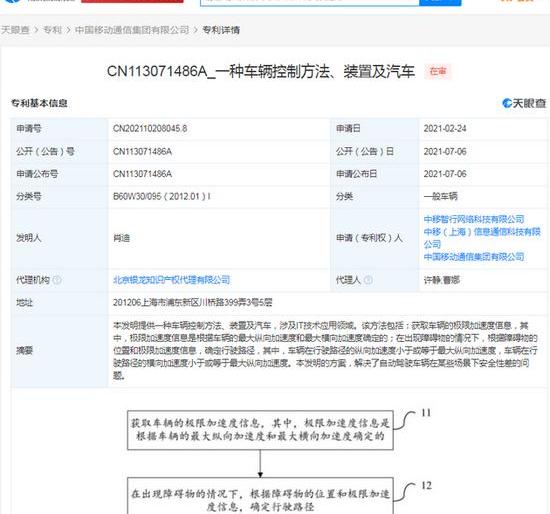Select the 专利详情 breadcrumb item
The width and height of the screenshot is (550, 514).
point(221,30)
